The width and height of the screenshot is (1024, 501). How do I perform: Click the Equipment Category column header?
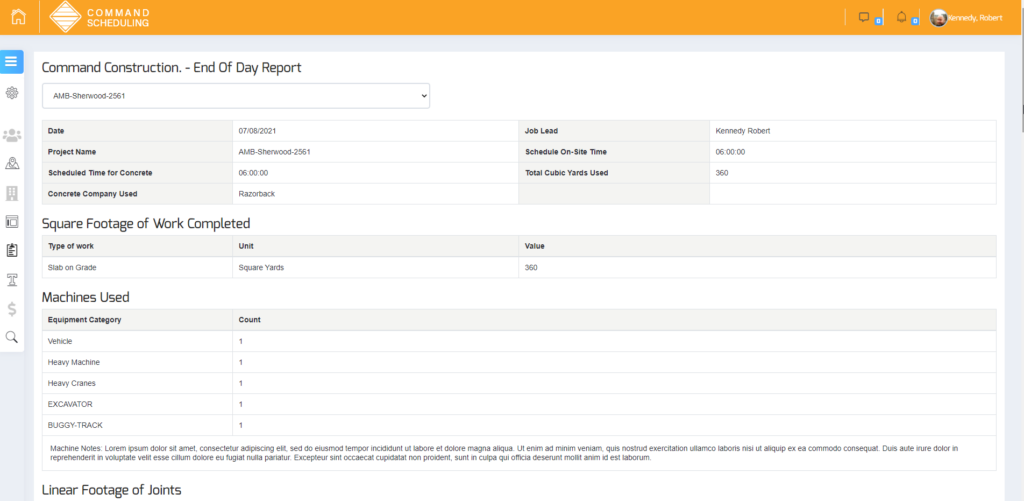coord(85,320)
